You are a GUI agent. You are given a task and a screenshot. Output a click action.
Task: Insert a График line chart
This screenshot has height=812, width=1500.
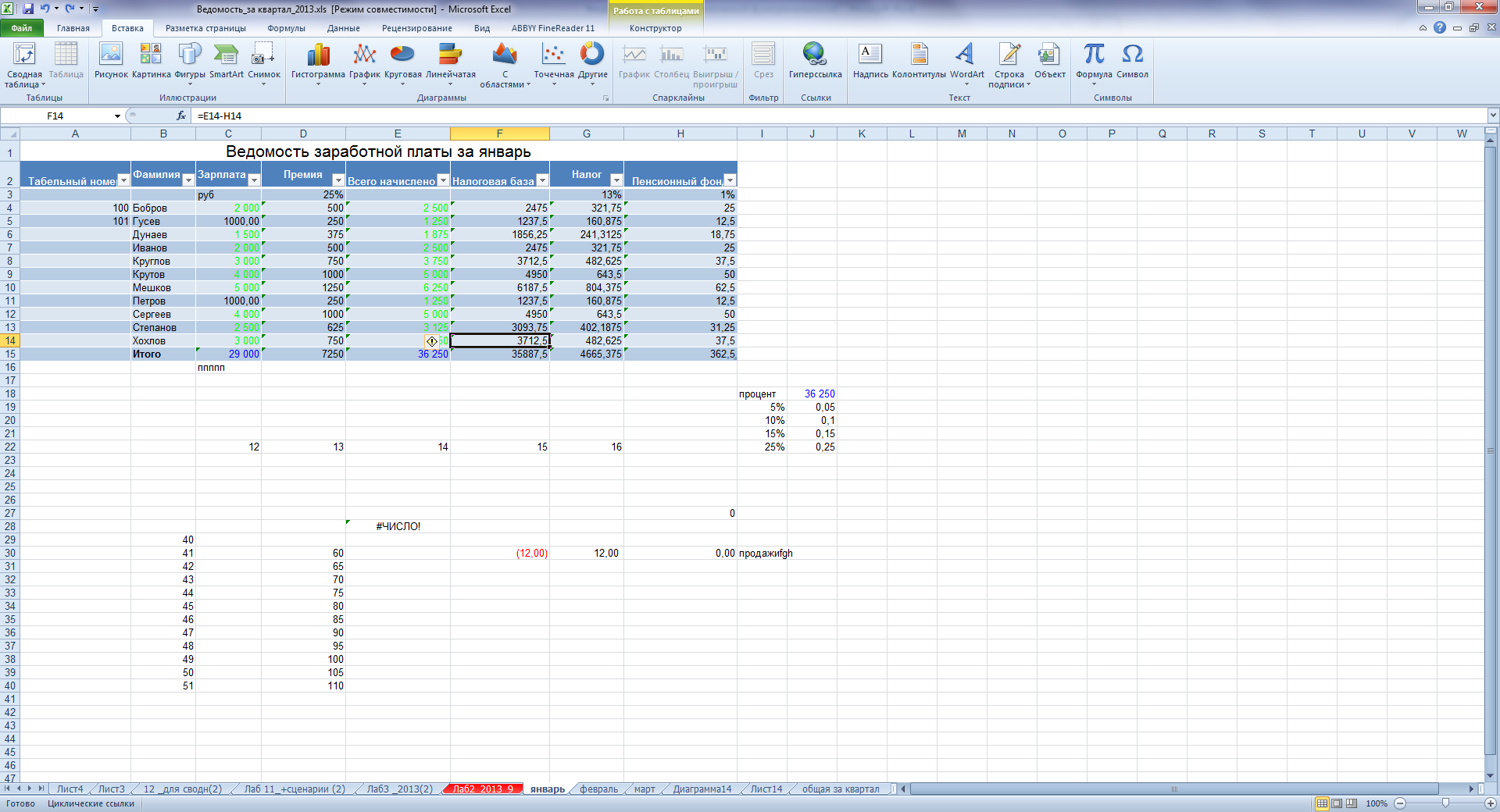(x=364, y=65)
